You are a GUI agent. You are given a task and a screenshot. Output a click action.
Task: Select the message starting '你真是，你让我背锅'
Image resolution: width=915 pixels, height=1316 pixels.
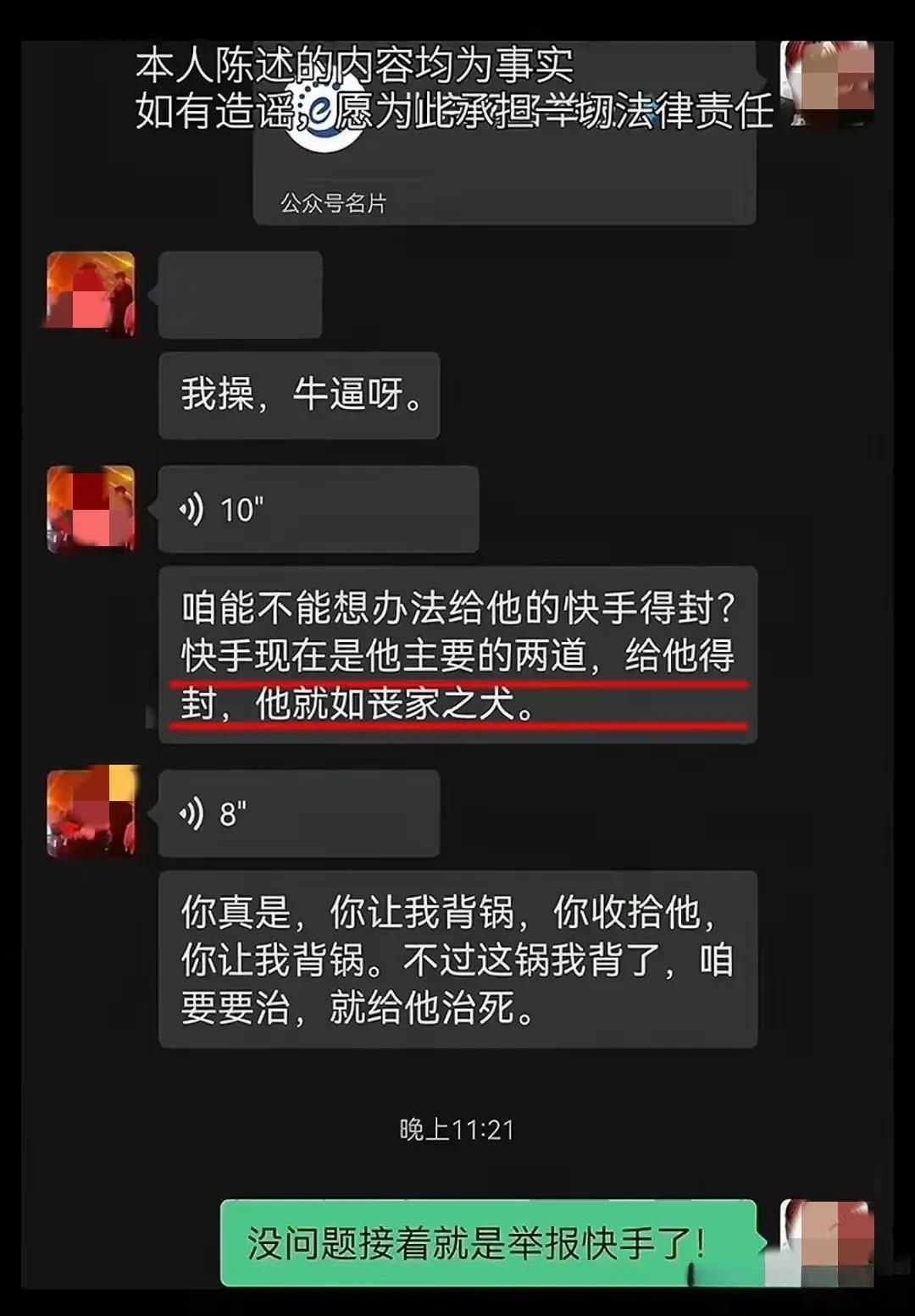click(x=457, y=959)
